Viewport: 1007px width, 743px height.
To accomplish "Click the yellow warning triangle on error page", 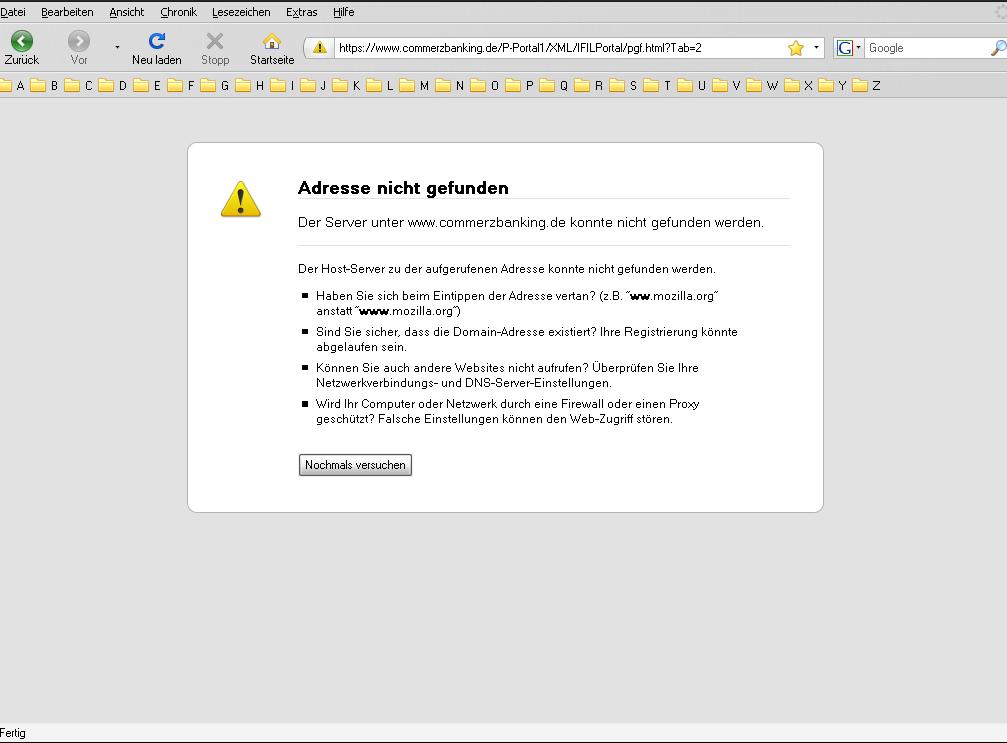I will (241, 199).
